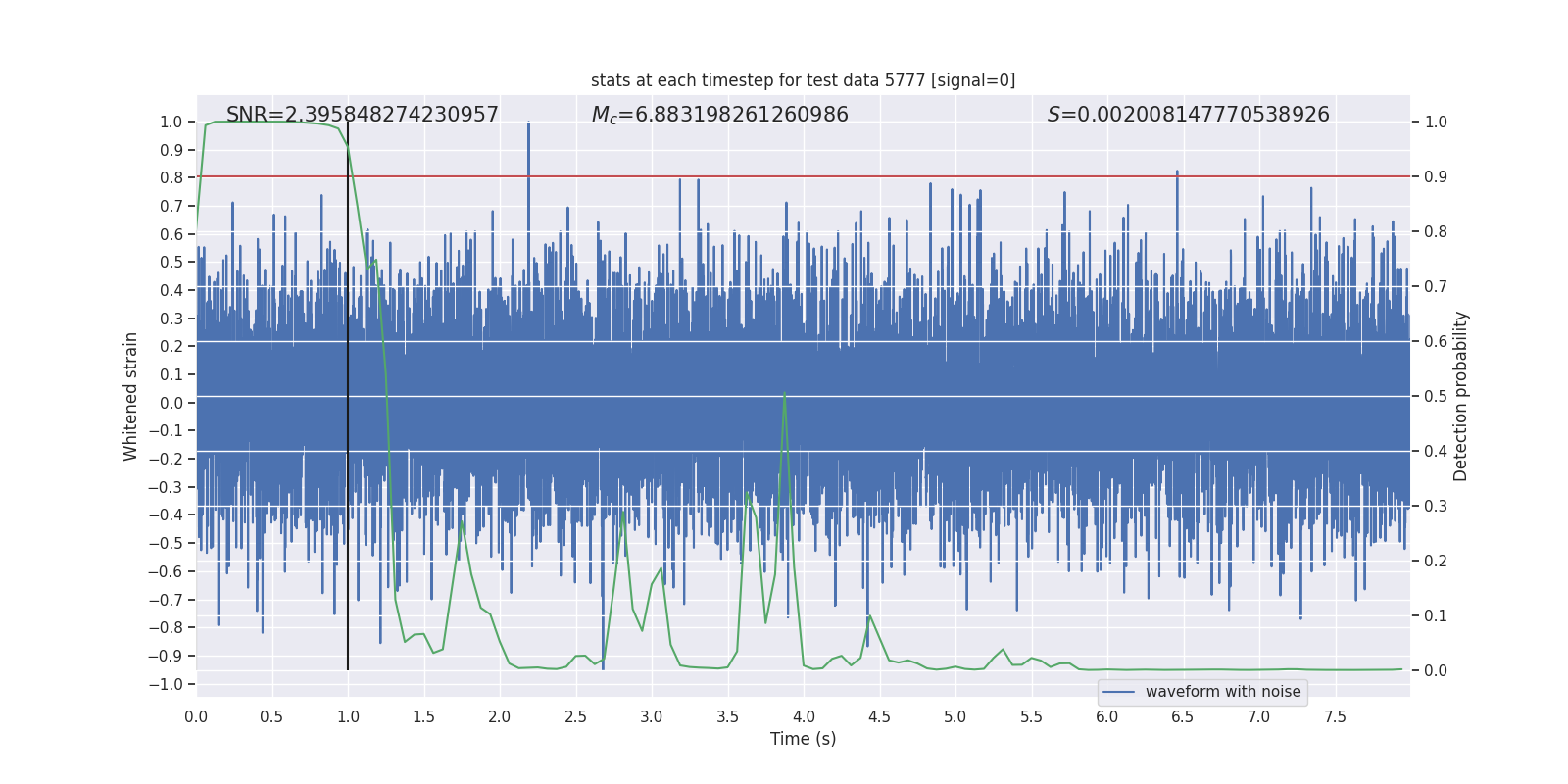This screenshot has width=1568, height=784.
Task: Click the plot title mentioning test data 5777
Action: pos(803,80)
